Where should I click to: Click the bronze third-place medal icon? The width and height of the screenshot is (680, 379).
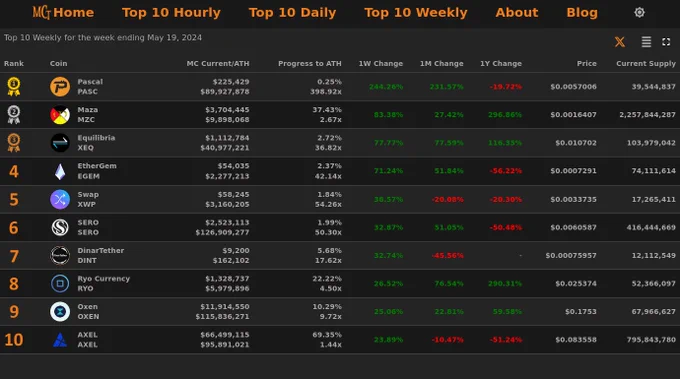tap(14, 143)
